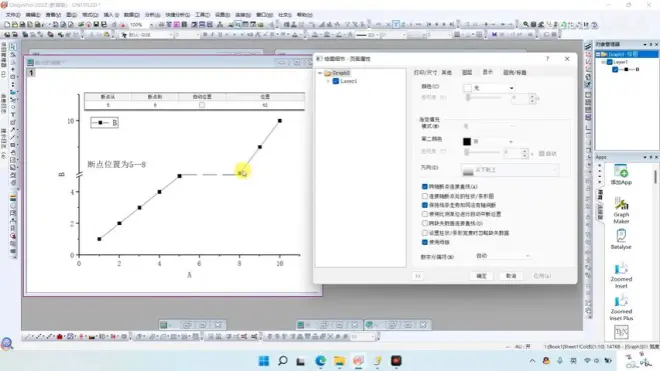The image size is (660, 371).
Task: Launch the Zoomed Inset app
Action: (x=621, y=275)
